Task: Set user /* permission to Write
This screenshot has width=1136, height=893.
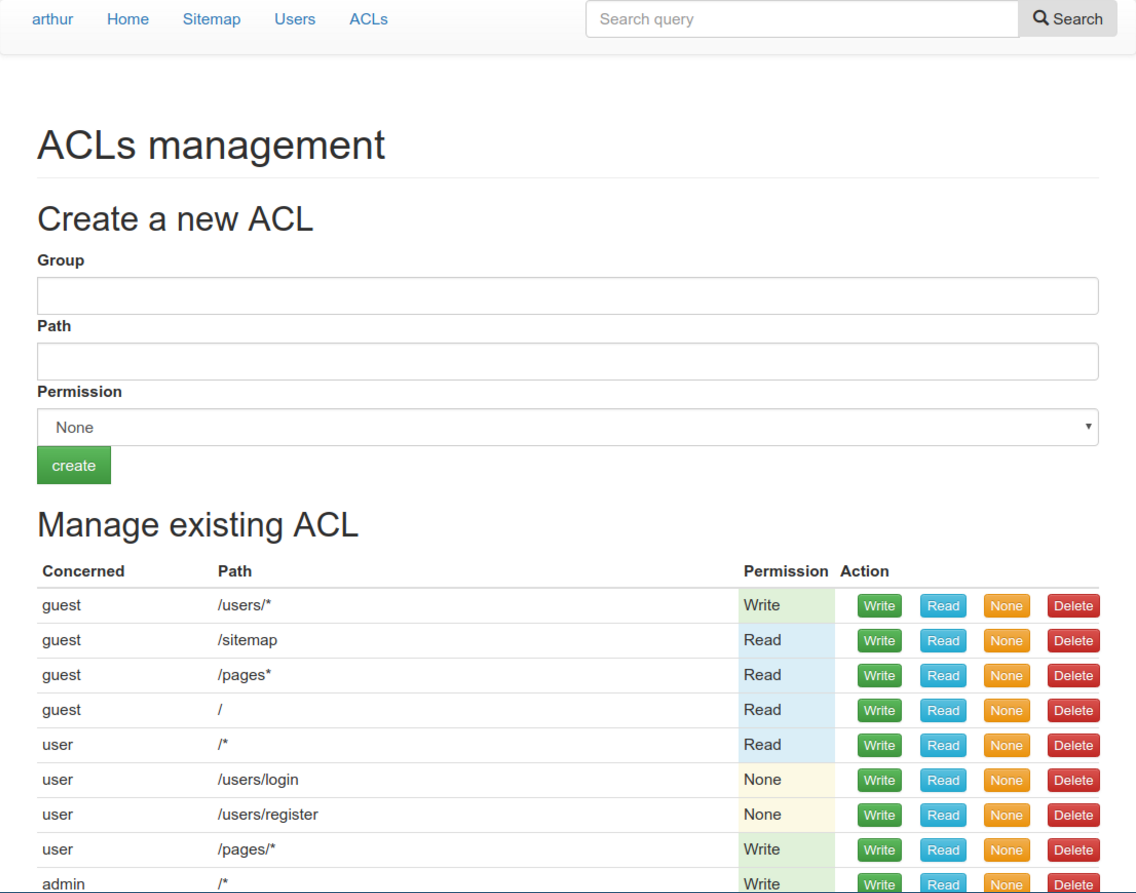Action: click(880, 745)
